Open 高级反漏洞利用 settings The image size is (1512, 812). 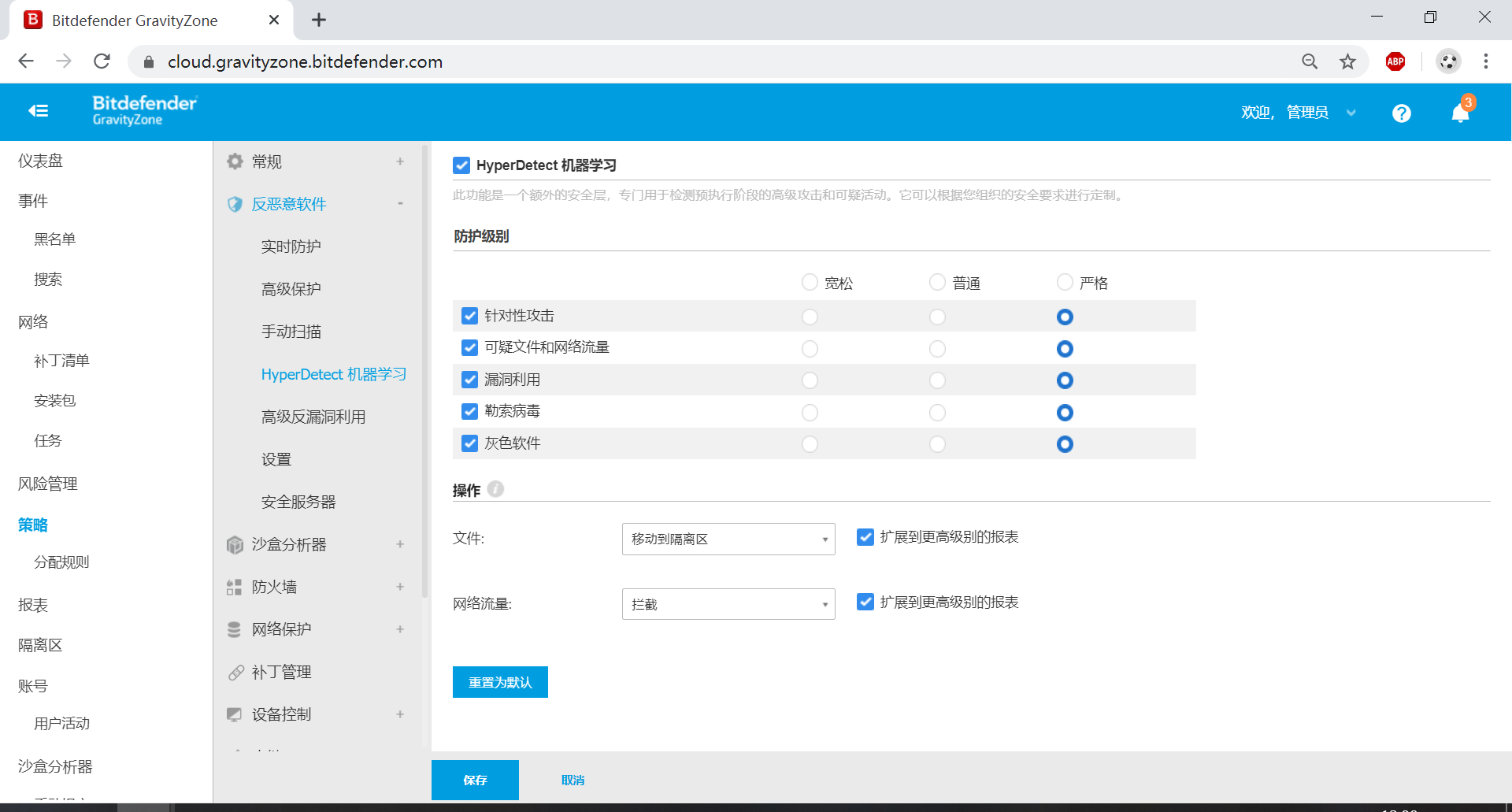coord(313,417)
